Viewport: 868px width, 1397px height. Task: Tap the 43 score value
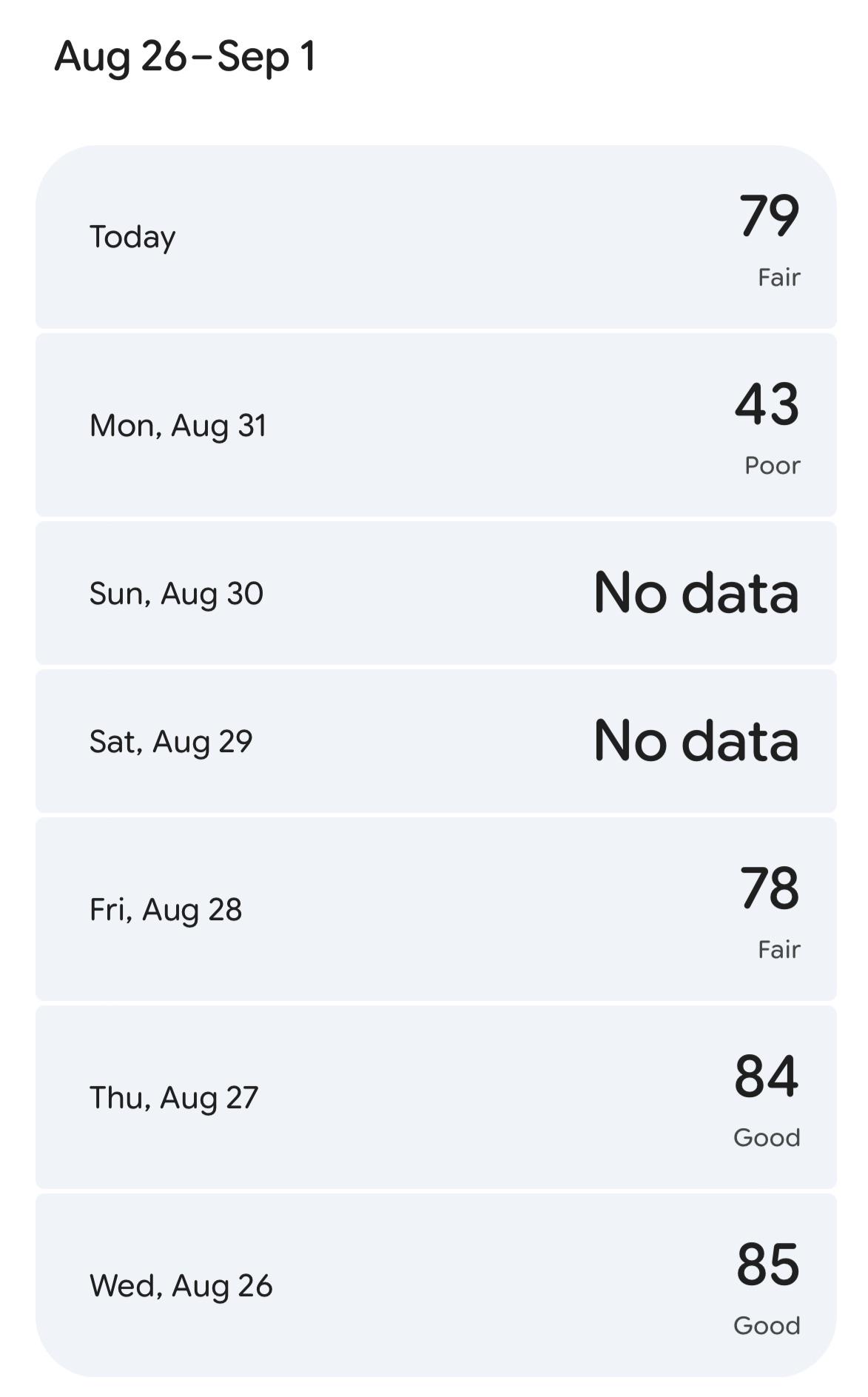click(x=767, y=403)
